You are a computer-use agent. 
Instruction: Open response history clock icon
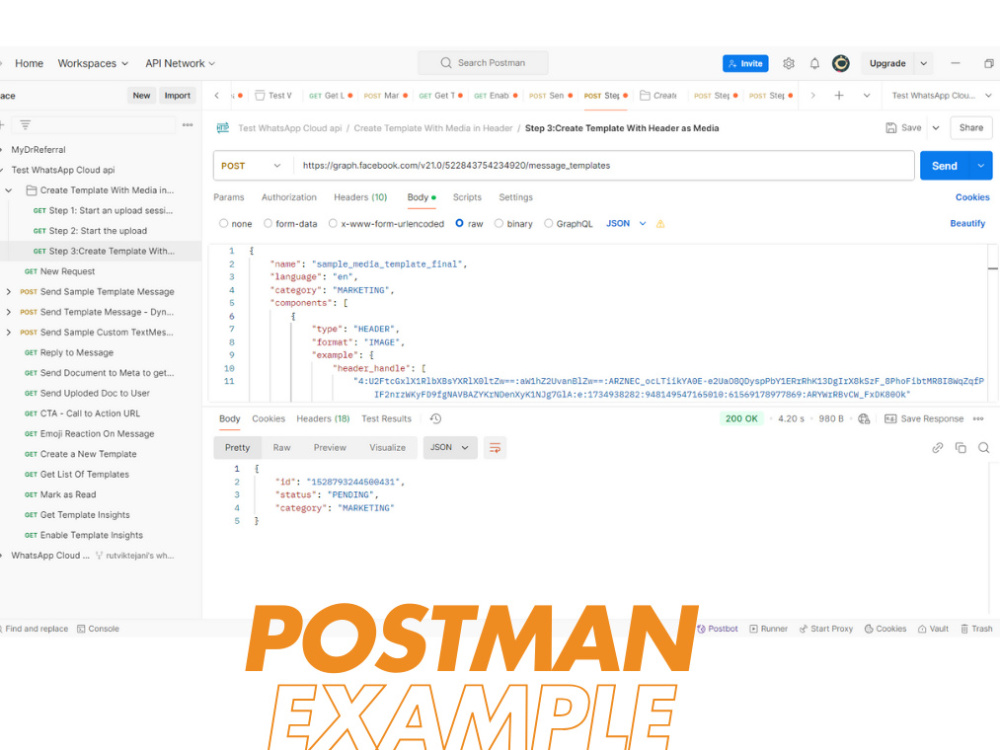click(x=436, y=418)
